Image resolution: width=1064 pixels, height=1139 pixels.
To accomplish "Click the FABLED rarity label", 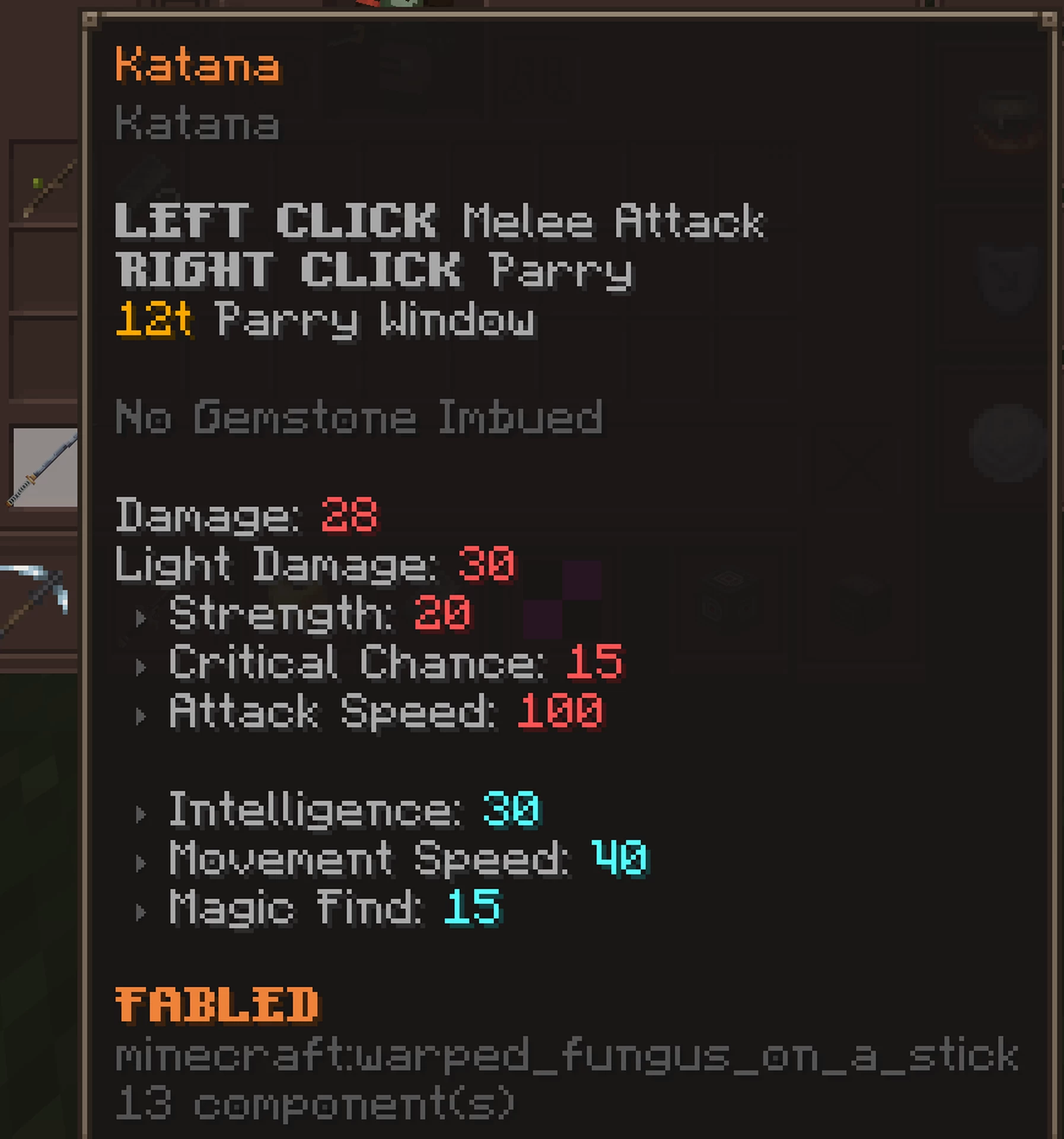I will coord(218,1005).
